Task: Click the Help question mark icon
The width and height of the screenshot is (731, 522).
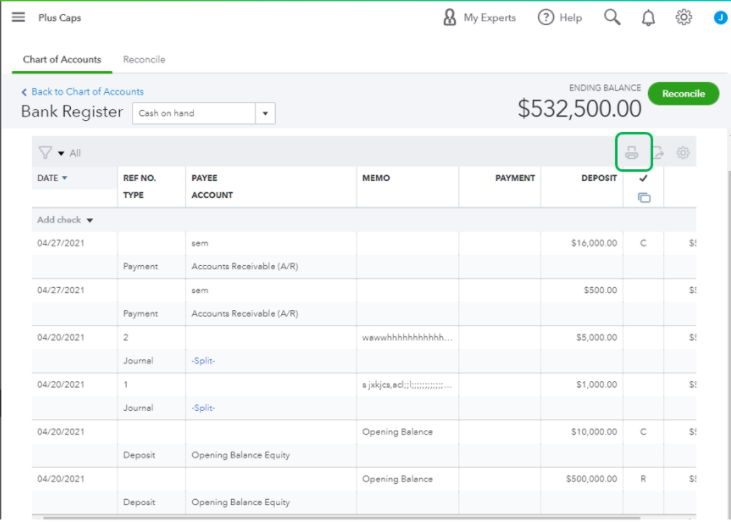Action: (x=546, y=18)
